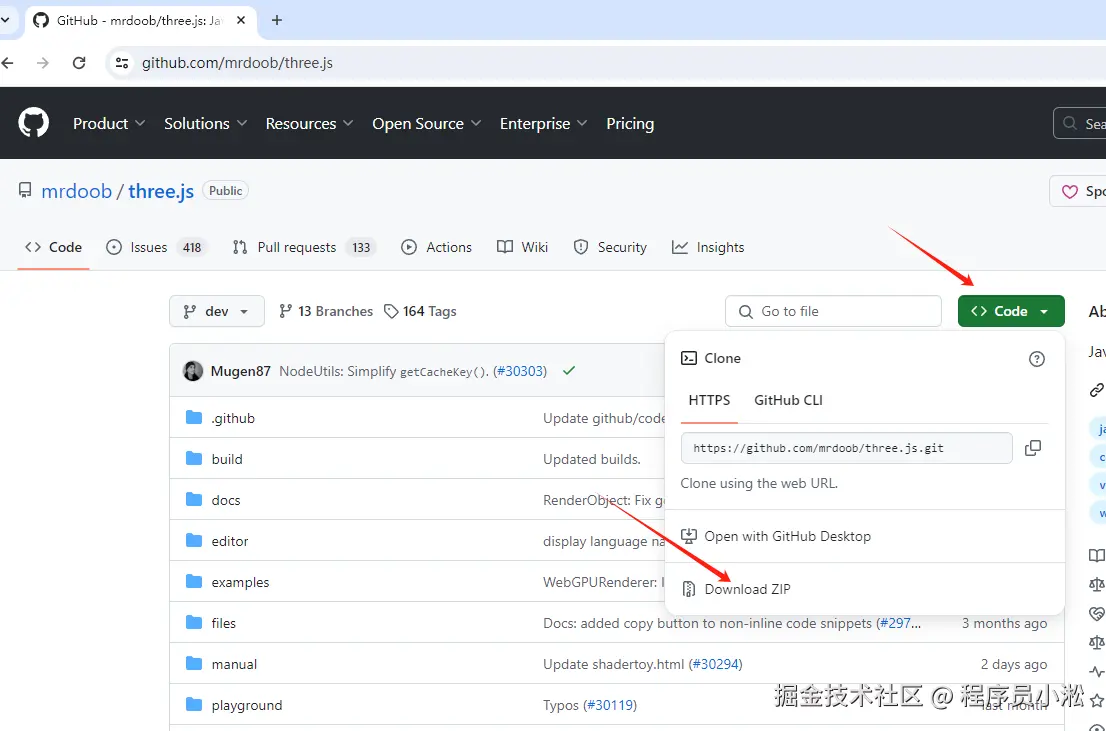Select the Code tab
Screen dimensions: 1106x731
pos(54,247)
